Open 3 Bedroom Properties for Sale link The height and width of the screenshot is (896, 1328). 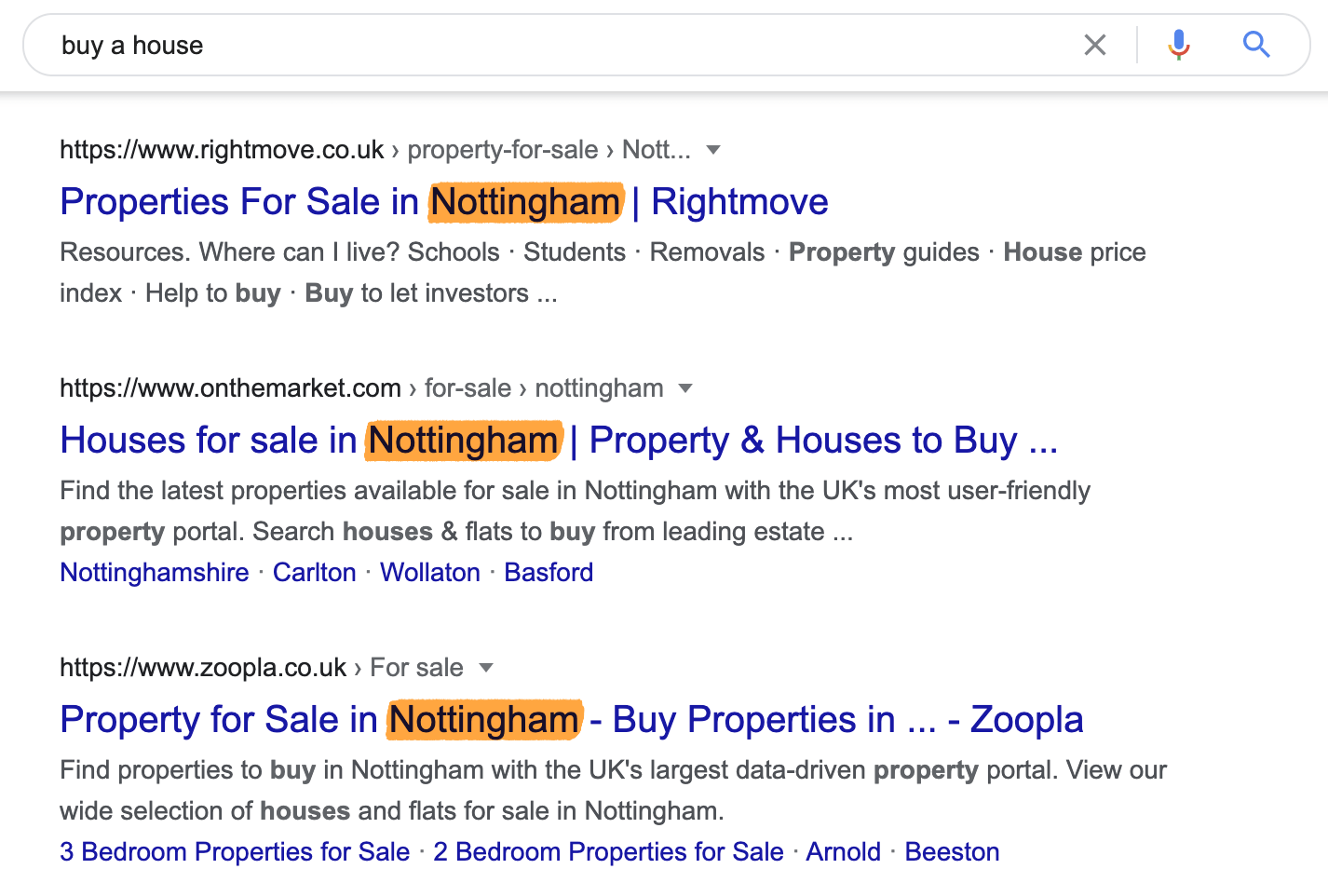[x=235, y=852]
